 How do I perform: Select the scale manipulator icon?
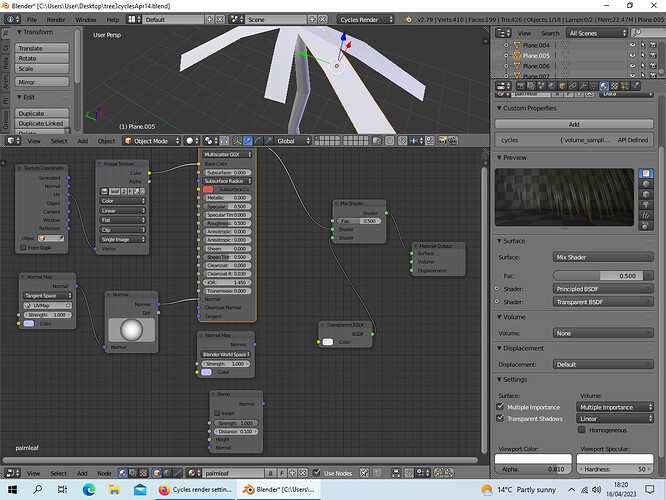[268, 141]
